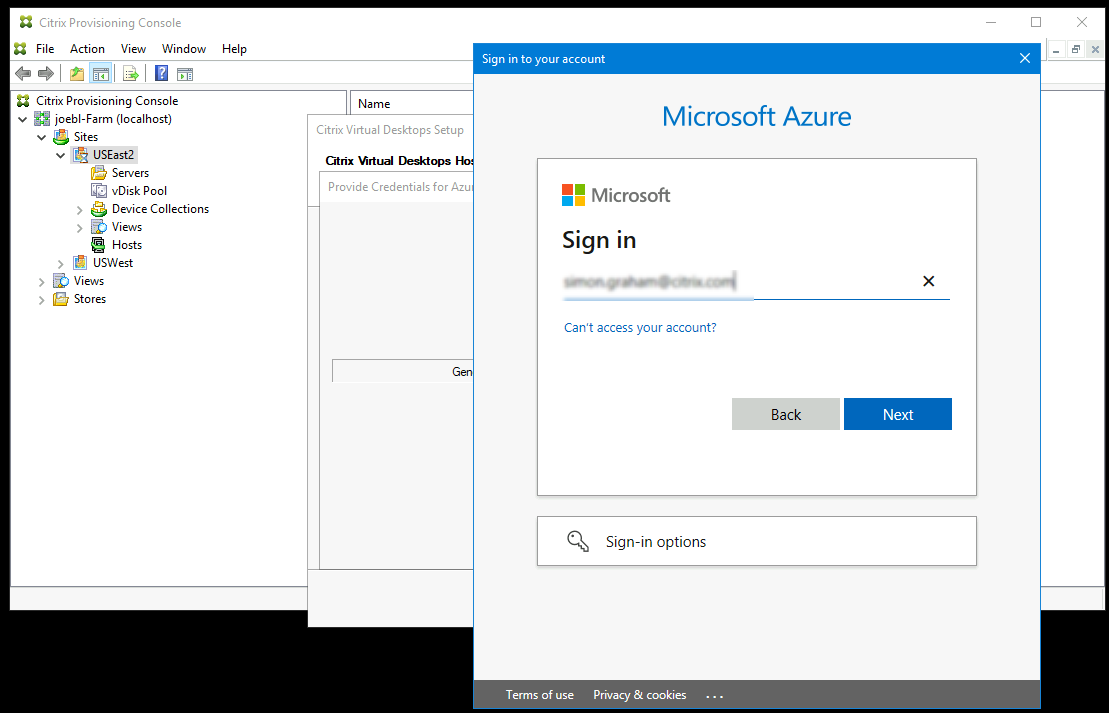Clear the email input with the X

coord(928,281)
